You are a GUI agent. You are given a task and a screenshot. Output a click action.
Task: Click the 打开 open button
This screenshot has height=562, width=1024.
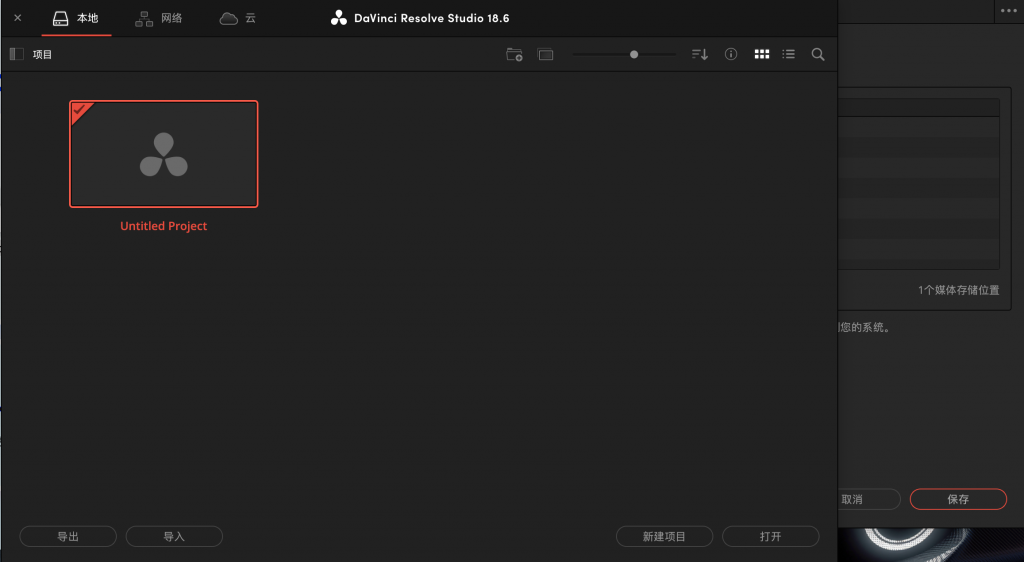pos(771,537)
